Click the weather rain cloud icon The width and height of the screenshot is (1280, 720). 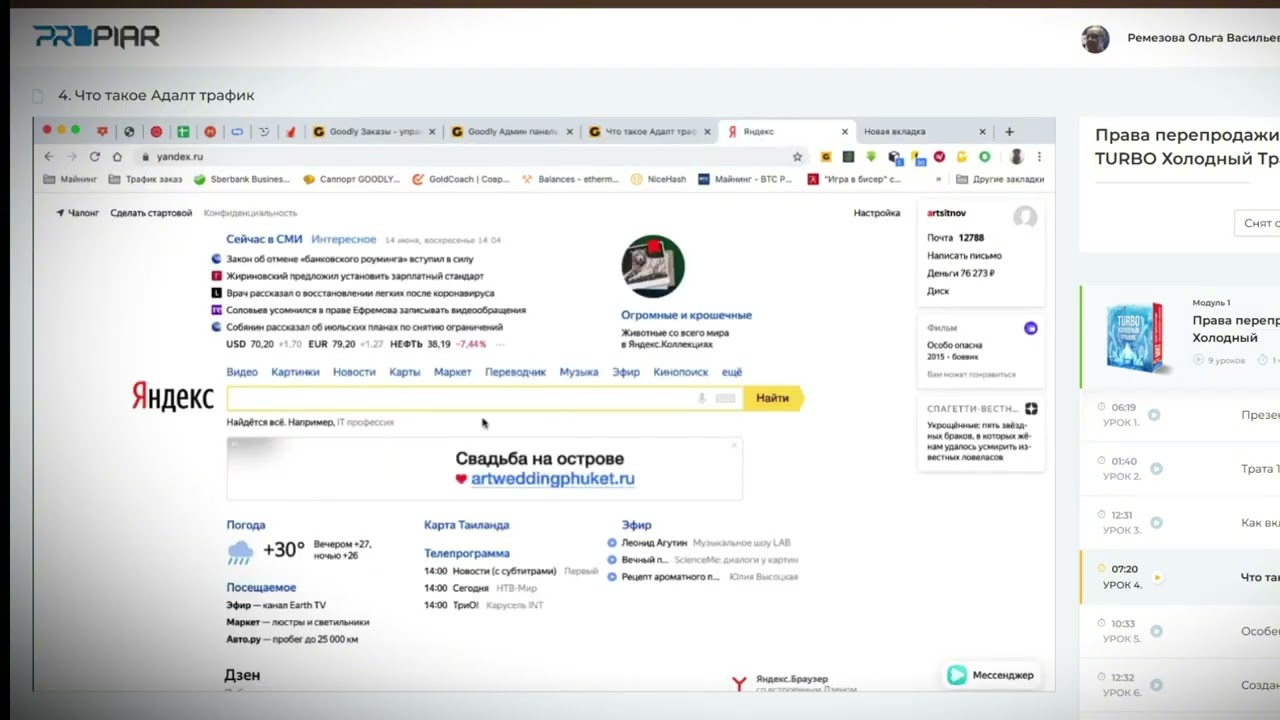(x=240, y=551)
